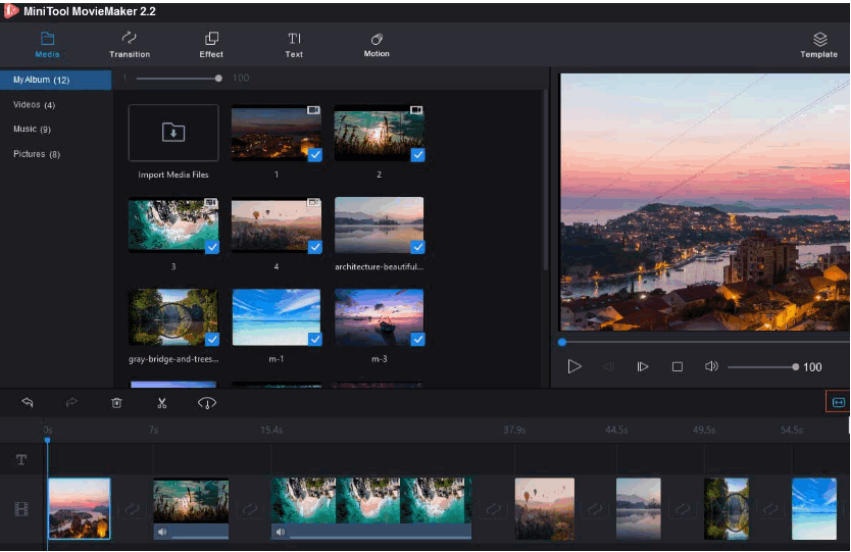
Task: Mute audio on the 7s timeline clip
Action: click(162, 532)
